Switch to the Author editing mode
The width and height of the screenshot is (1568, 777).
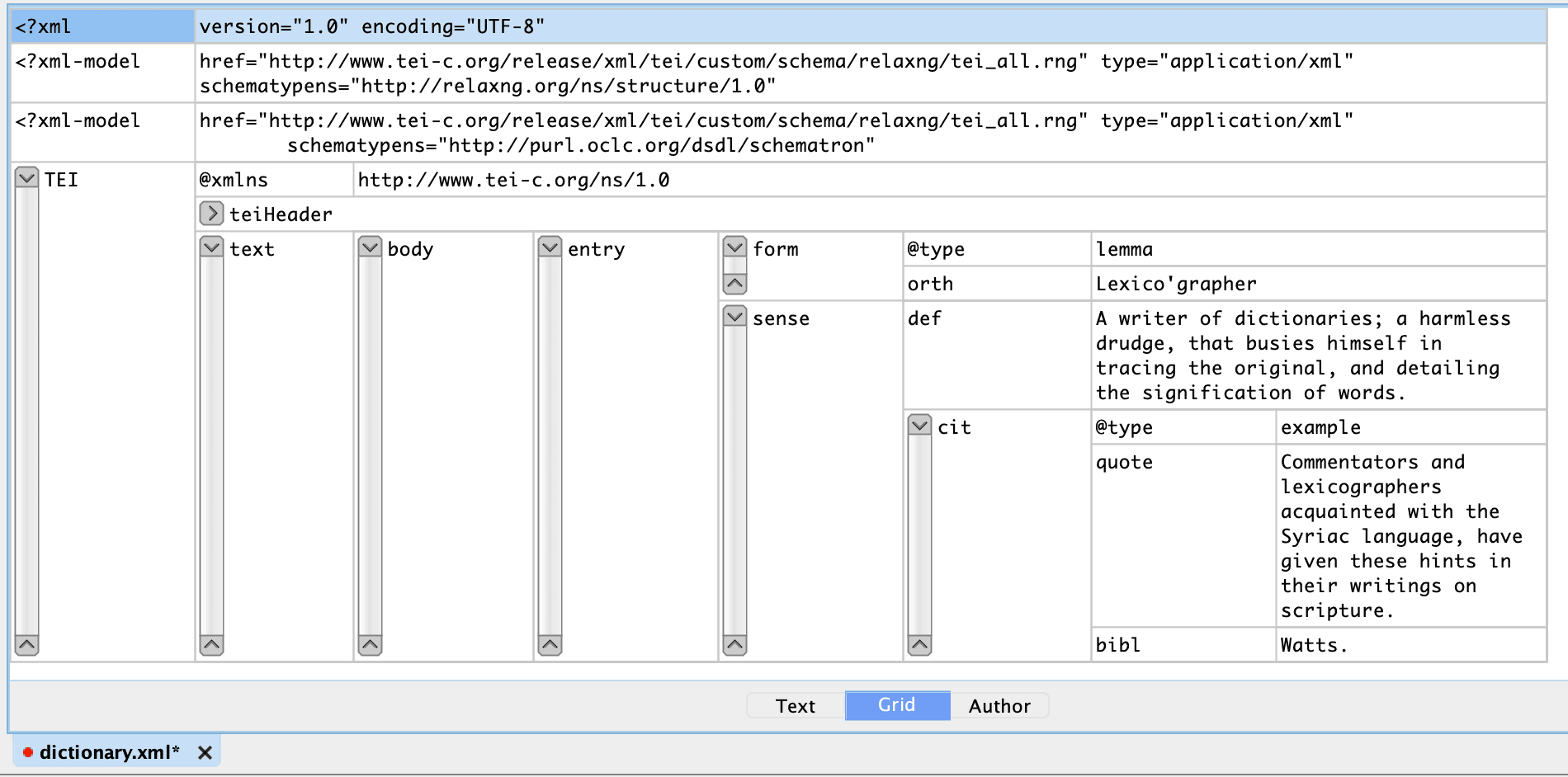point(999,706)
